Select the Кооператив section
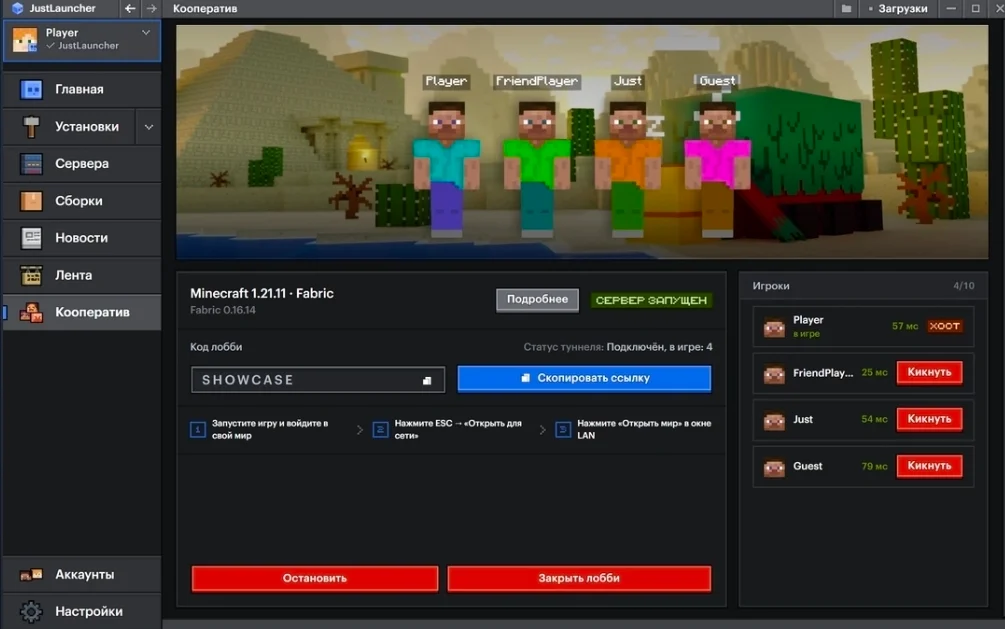 pyautogui.click(x=82, y=312)
